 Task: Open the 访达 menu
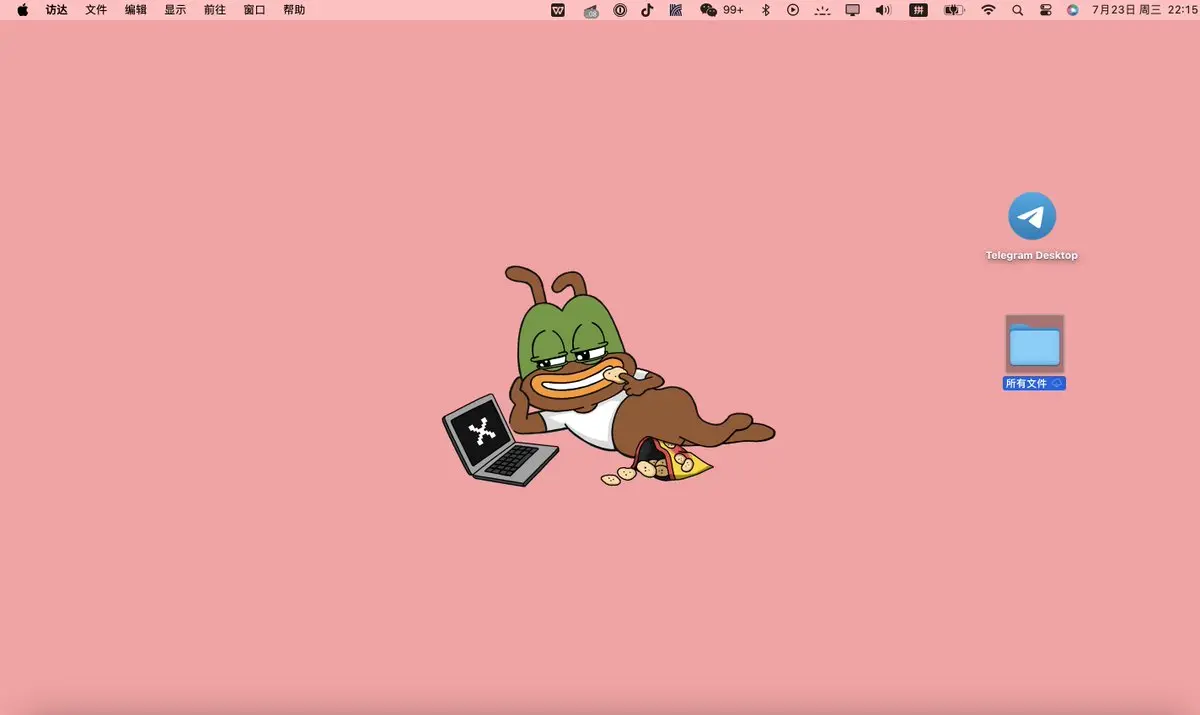click(x=57, y=10)
